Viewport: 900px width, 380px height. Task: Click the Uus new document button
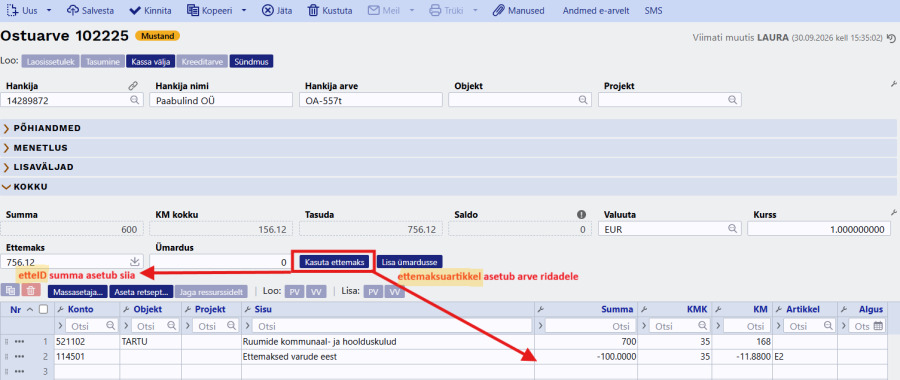[22, 10]
